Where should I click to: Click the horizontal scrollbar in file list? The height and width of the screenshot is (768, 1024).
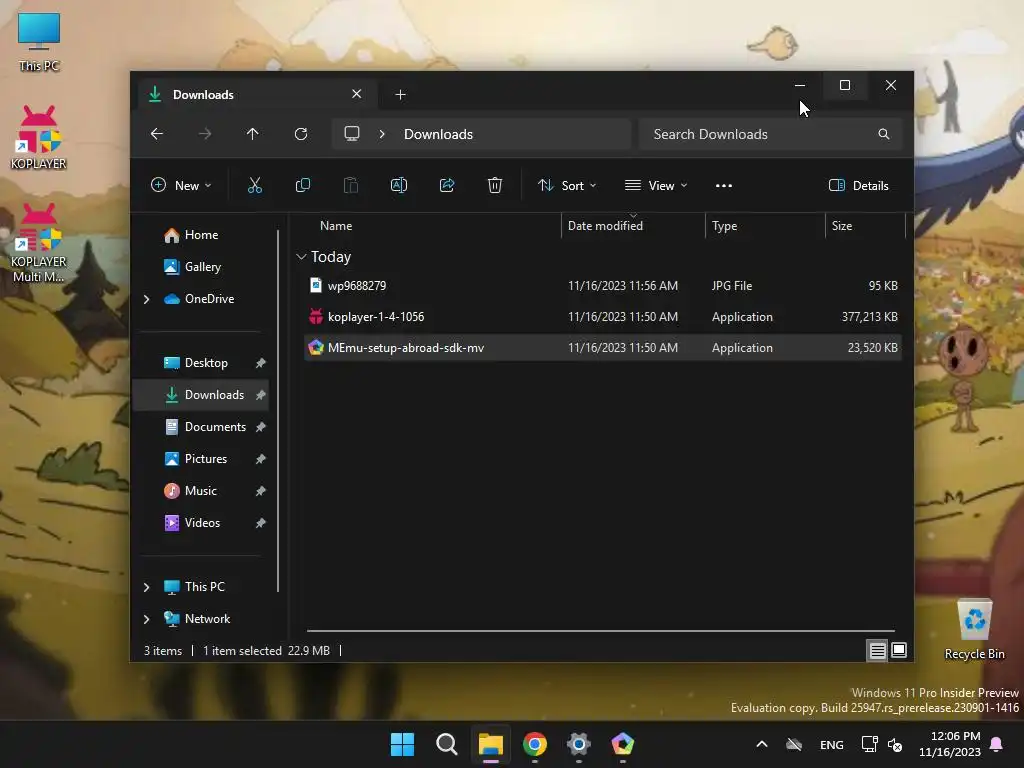[601, 631]
